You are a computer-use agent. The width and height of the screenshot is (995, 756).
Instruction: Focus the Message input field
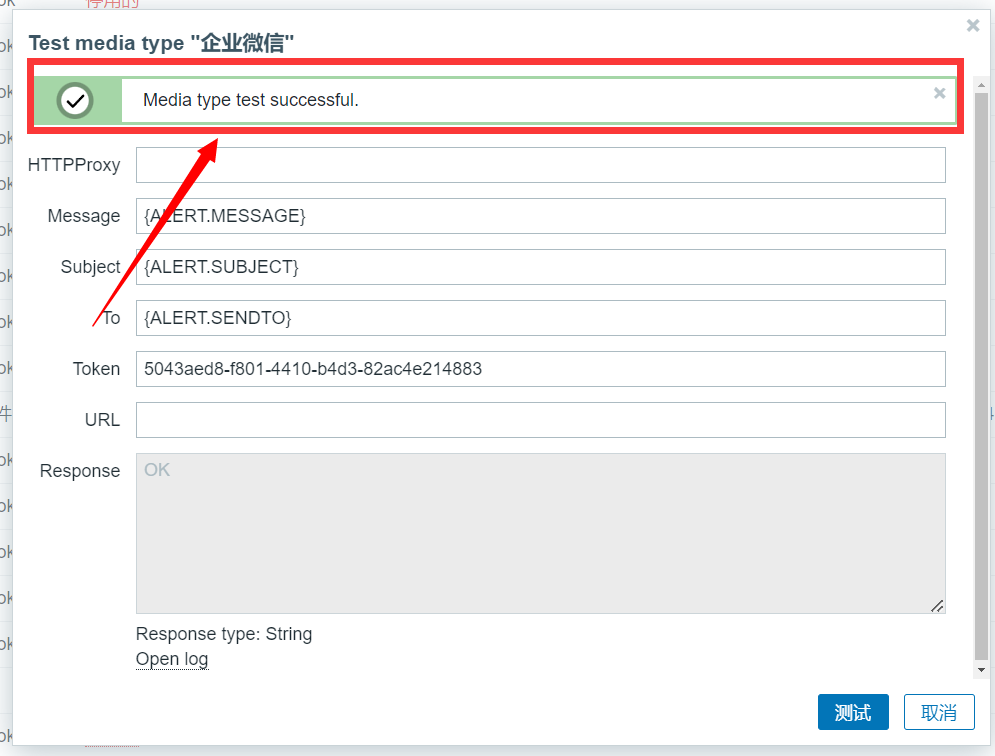point(540,216)
